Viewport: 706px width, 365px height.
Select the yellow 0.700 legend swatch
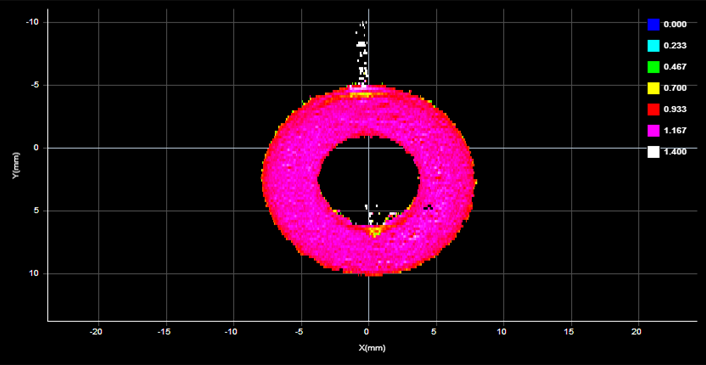(653, 88)
